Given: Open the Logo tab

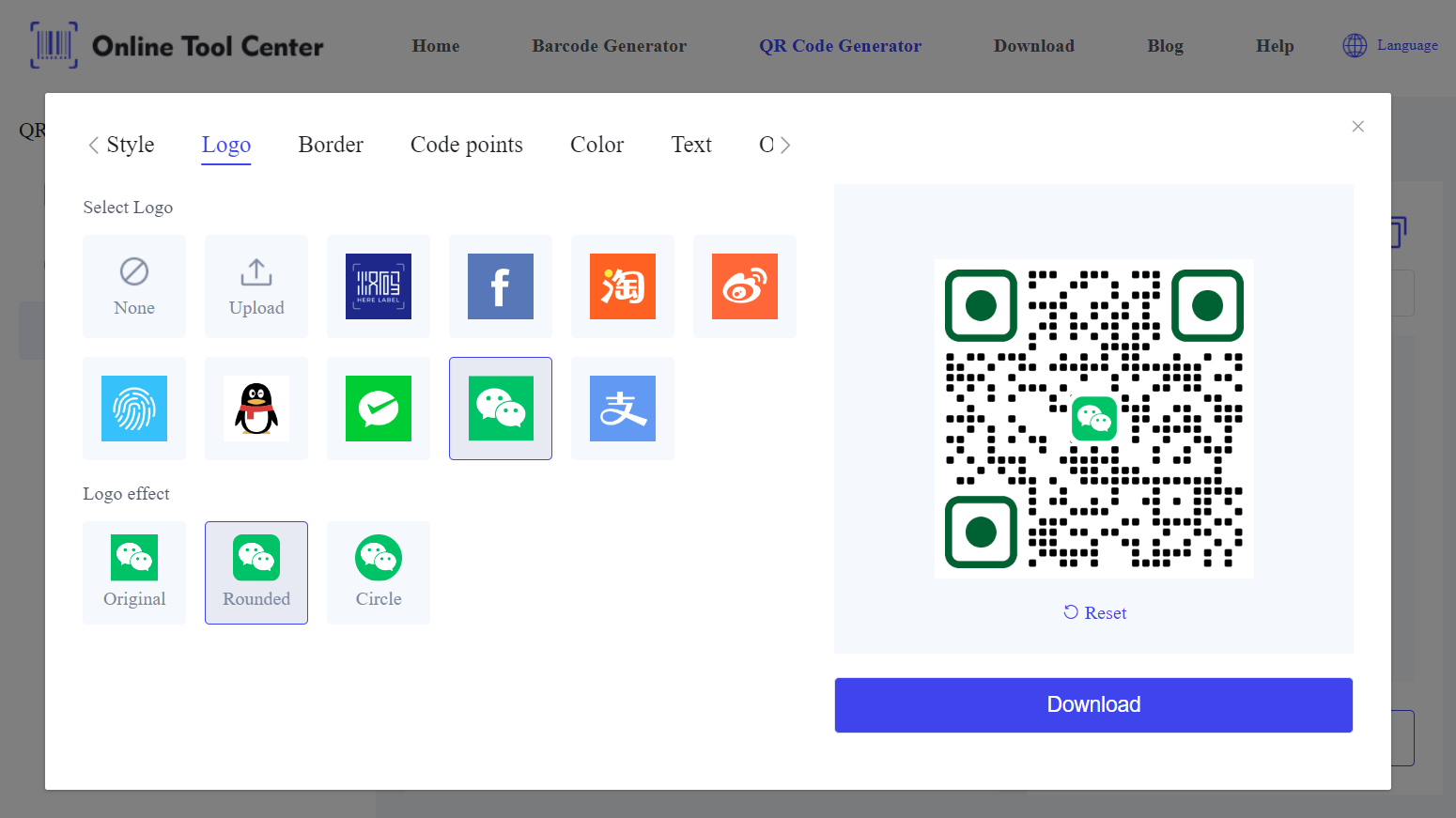Looking at the screenshot, I should [226, 145].
